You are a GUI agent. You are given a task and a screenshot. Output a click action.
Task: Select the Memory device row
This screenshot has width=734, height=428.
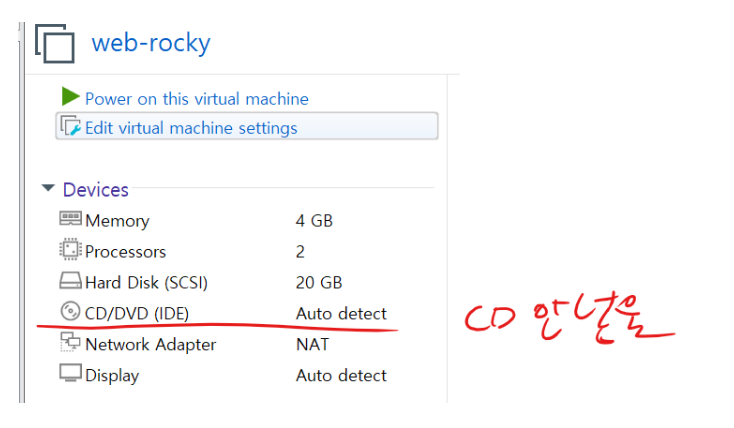click(x=117, y=221)
